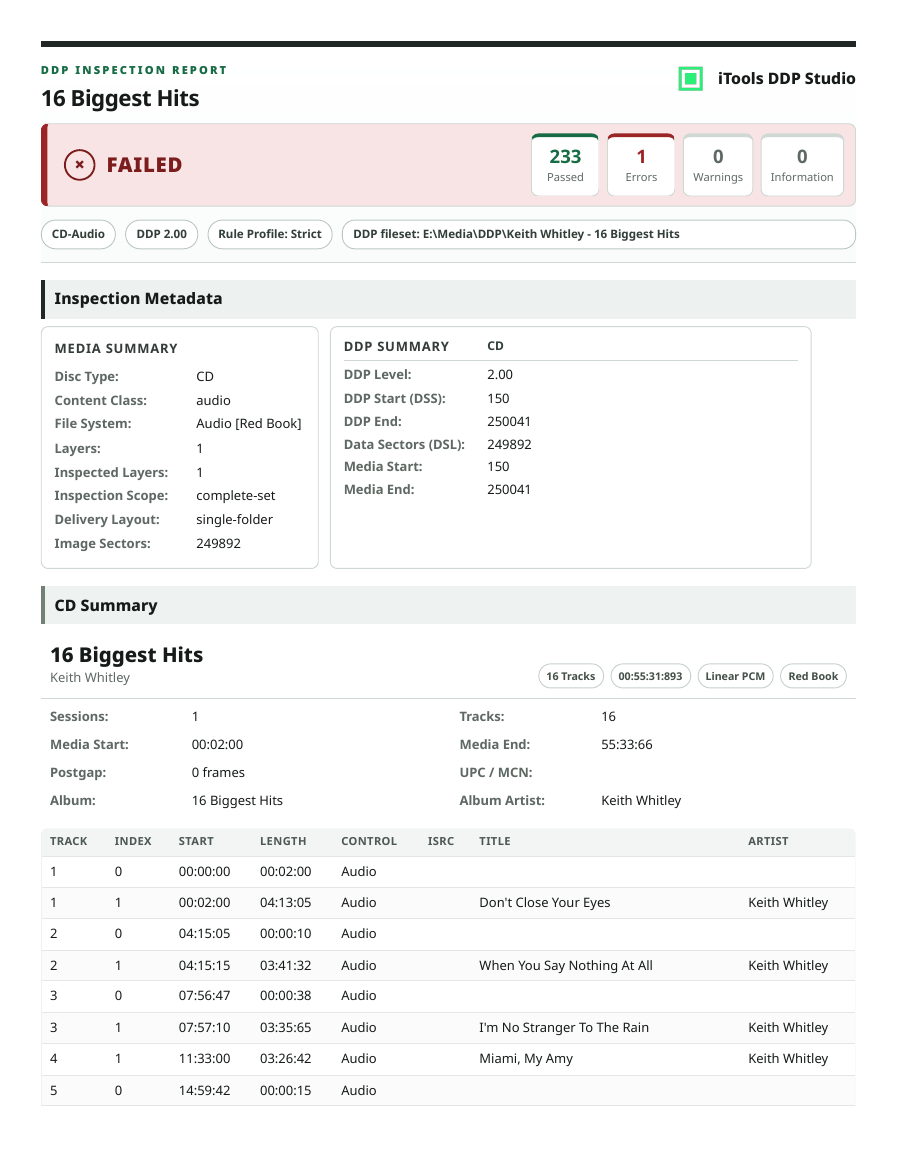
Task: Click the length value 04:13:05
Action: coord(285,903)
